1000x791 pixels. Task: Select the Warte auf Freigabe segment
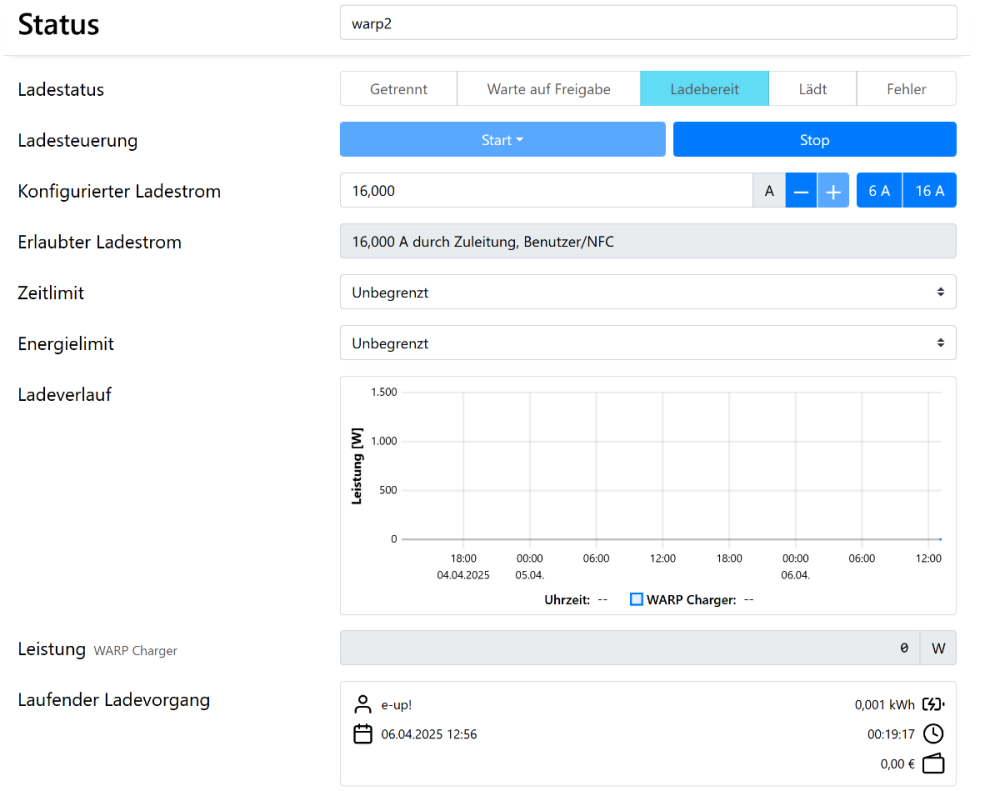point(548,89)
